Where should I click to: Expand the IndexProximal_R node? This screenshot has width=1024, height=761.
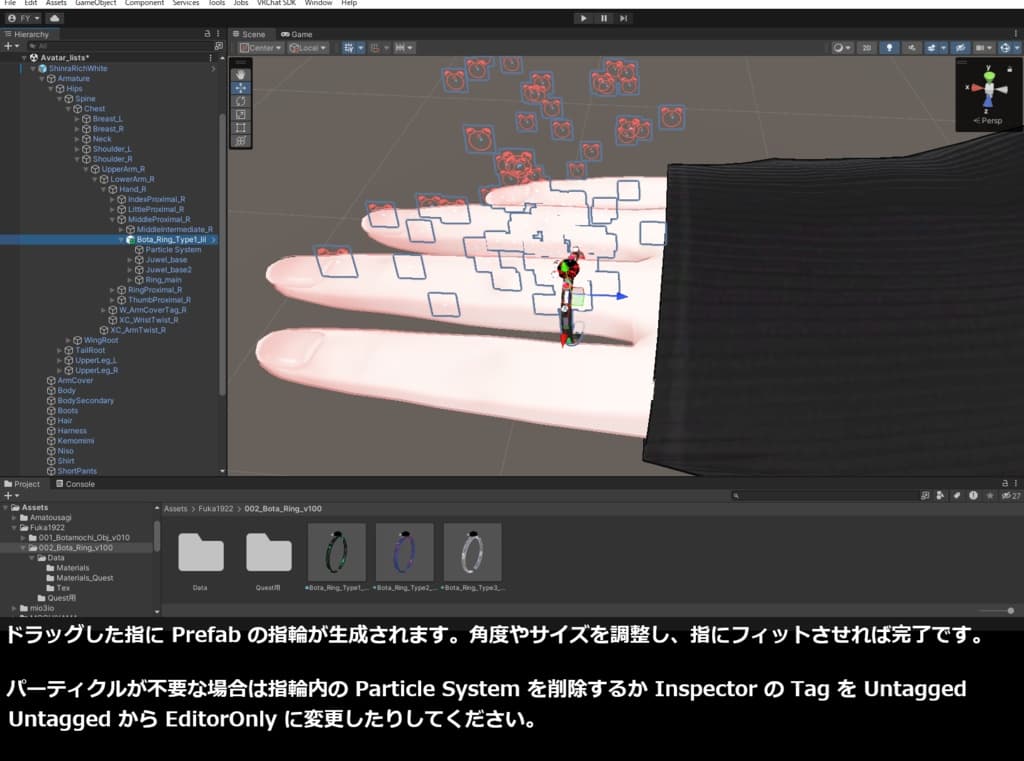(x=112, y=199)
